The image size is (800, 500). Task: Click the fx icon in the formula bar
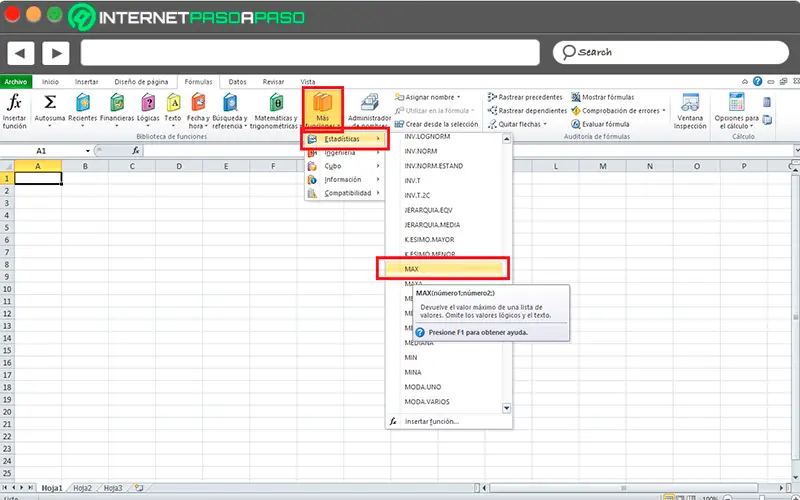136,151
